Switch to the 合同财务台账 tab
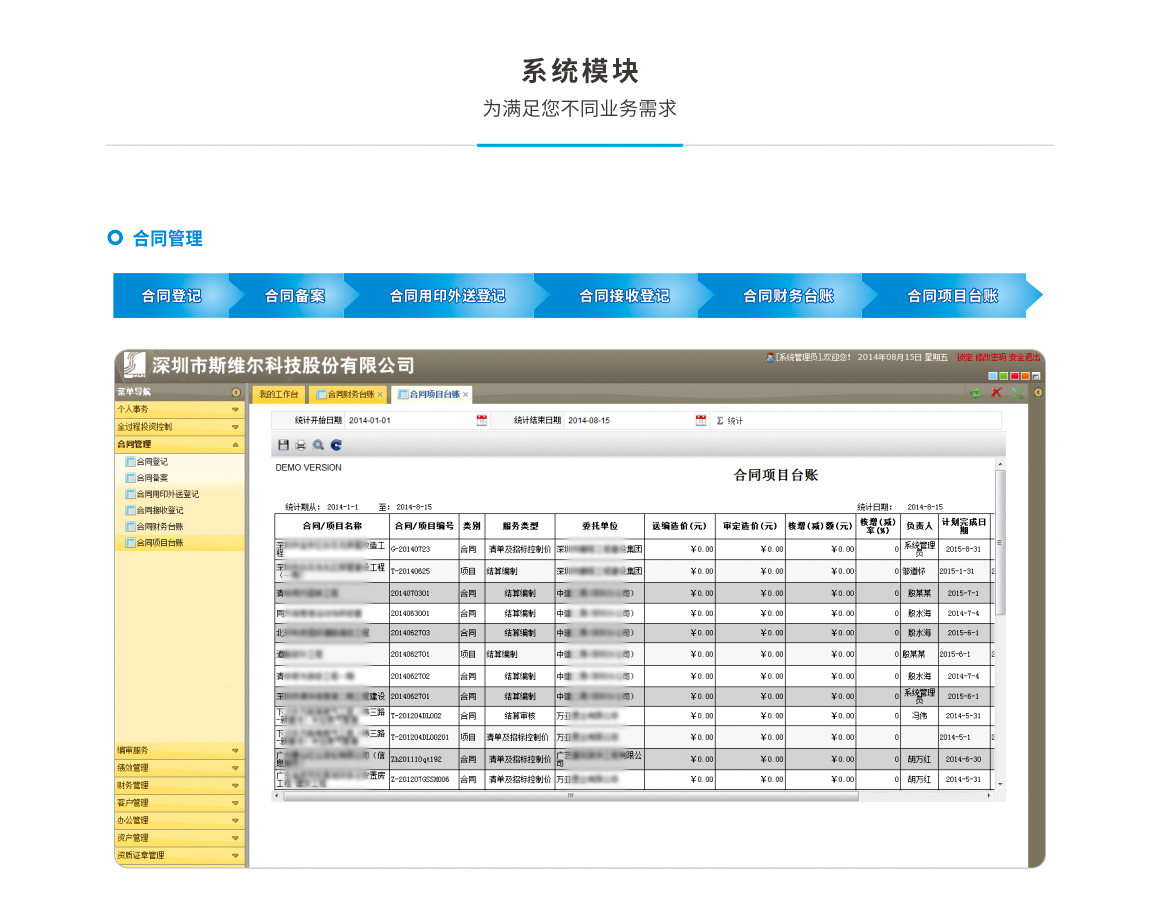The width and height of the screenshot is (1160, 897). click(352, 393)
